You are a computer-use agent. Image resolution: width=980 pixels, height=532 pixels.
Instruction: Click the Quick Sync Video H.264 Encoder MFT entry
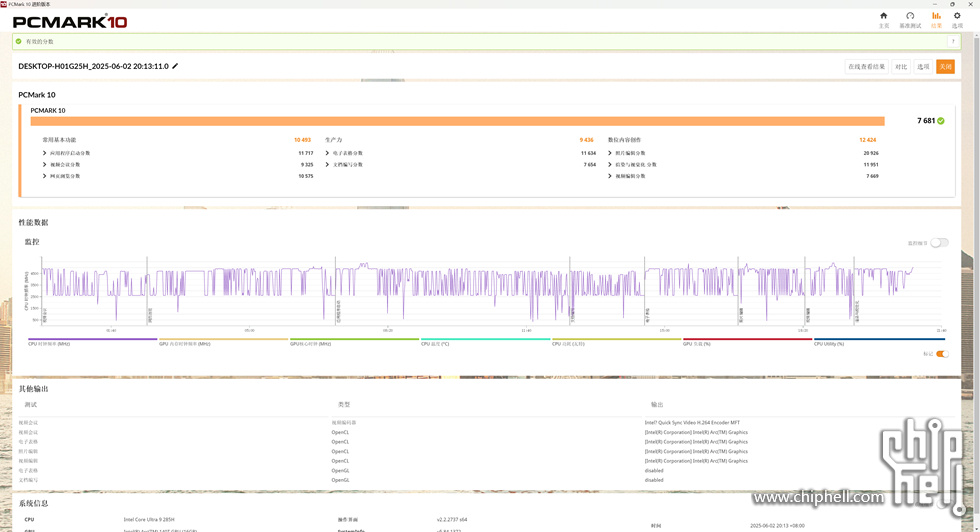click(692, 423)
